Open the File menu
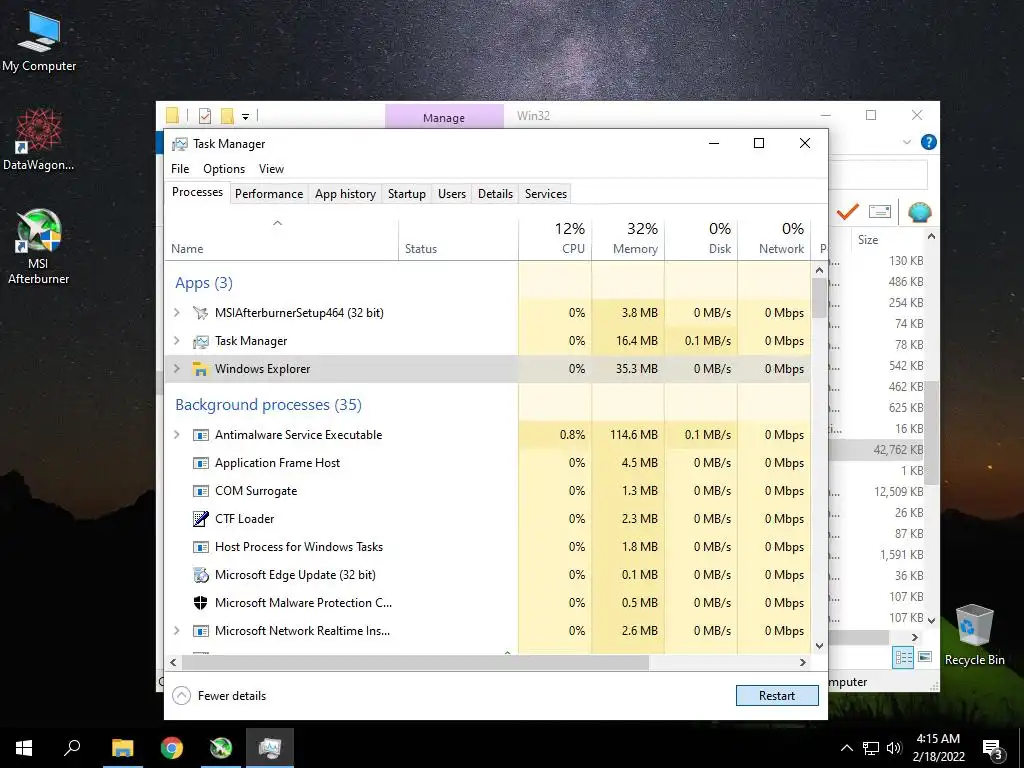Image resolution: width=1024 pixels, height=768 pixels. coord(180,168)
